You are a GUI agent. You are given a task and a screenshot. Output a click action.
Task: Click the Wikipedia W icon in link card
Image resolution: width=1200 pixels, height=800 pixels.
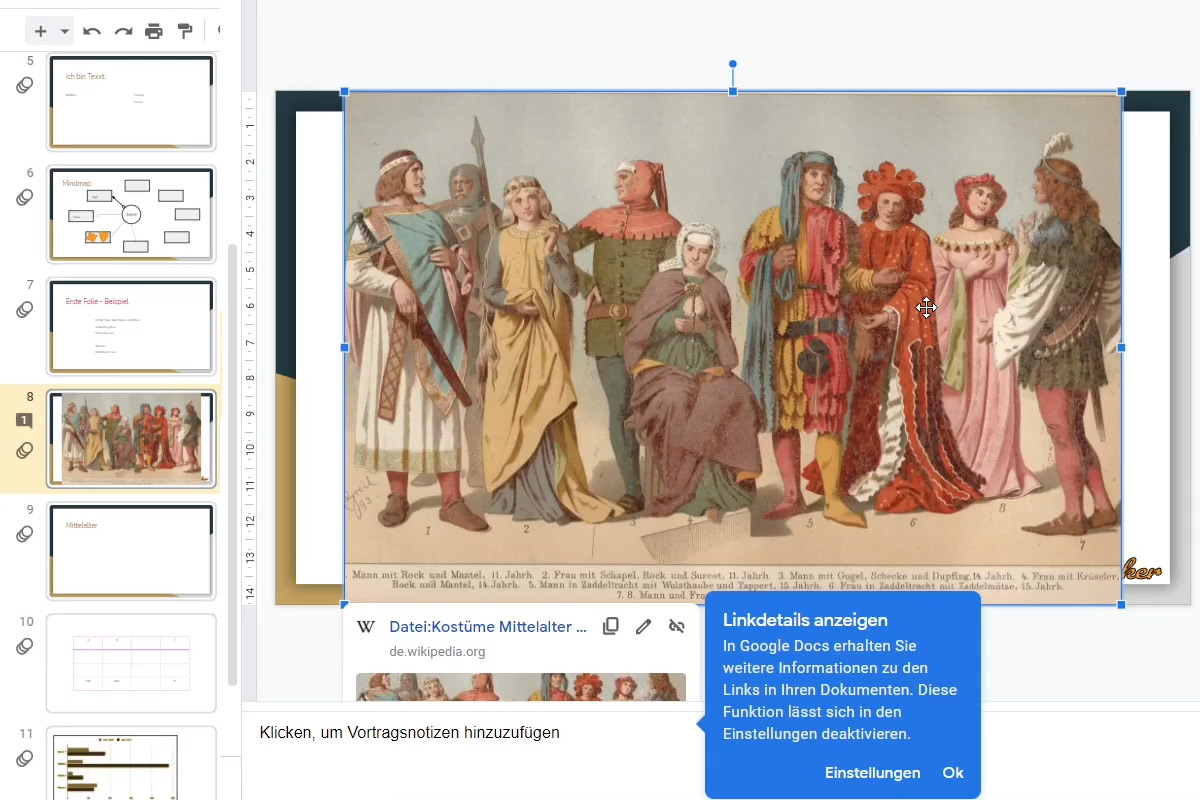pyautogui.click(x=366, y=627)
